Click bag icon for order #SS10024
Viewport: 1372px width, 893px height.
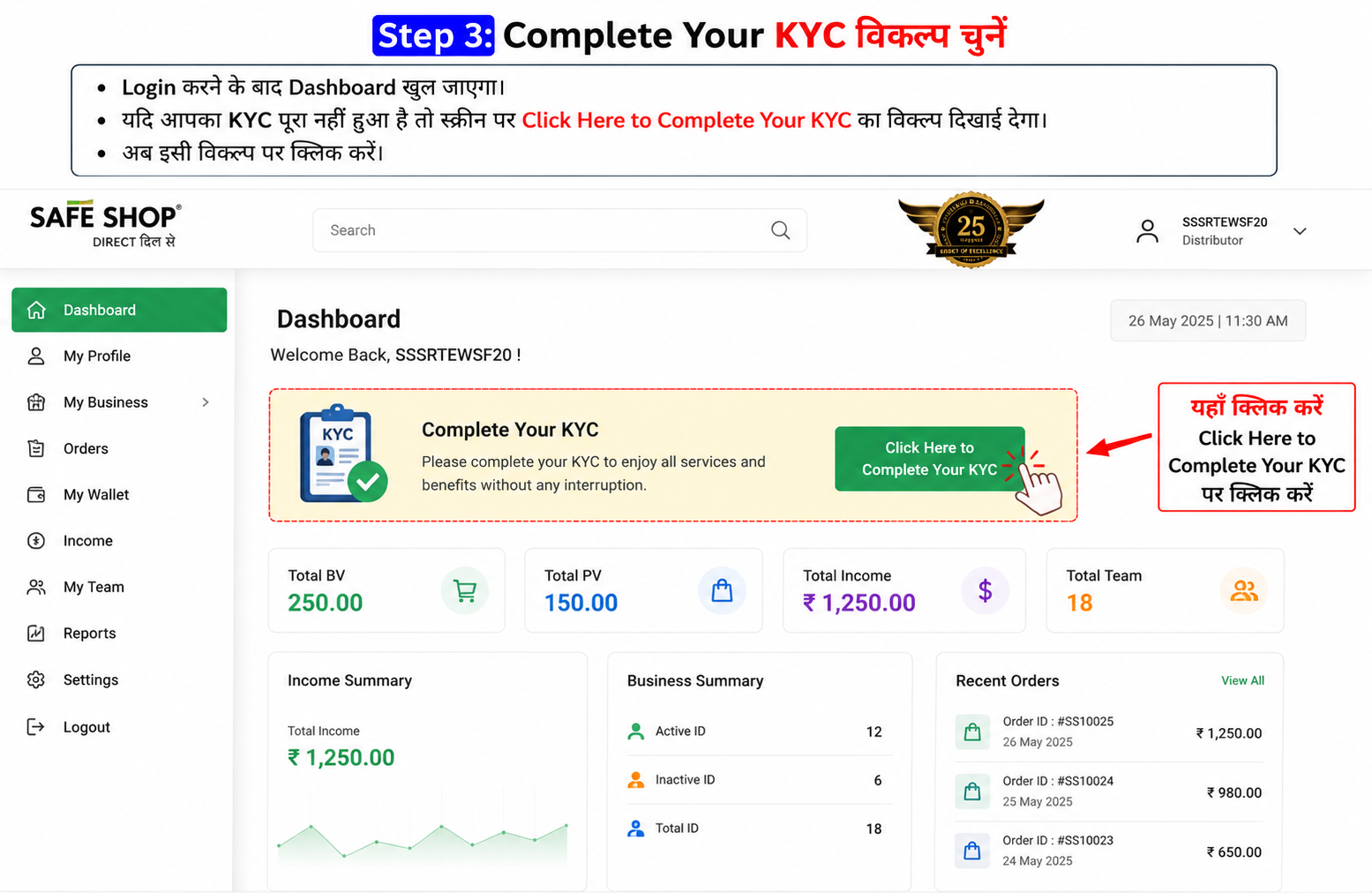[972, 792]
